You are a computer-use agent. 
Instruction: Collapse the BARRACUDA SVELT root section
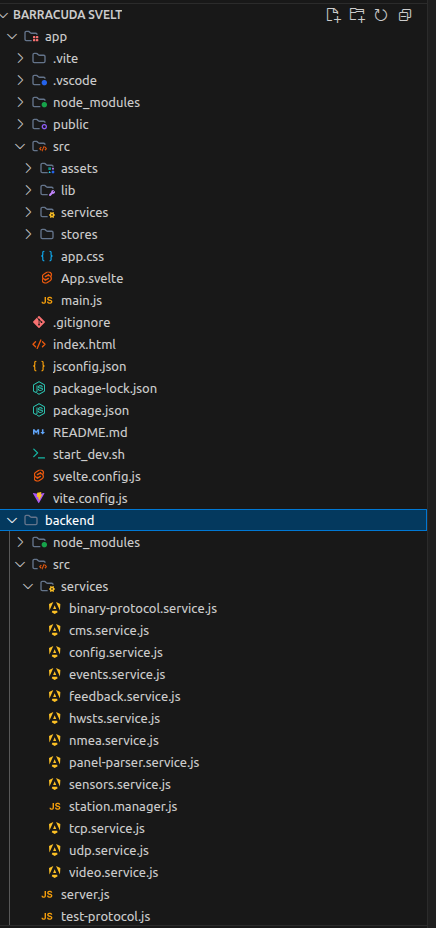7,15
